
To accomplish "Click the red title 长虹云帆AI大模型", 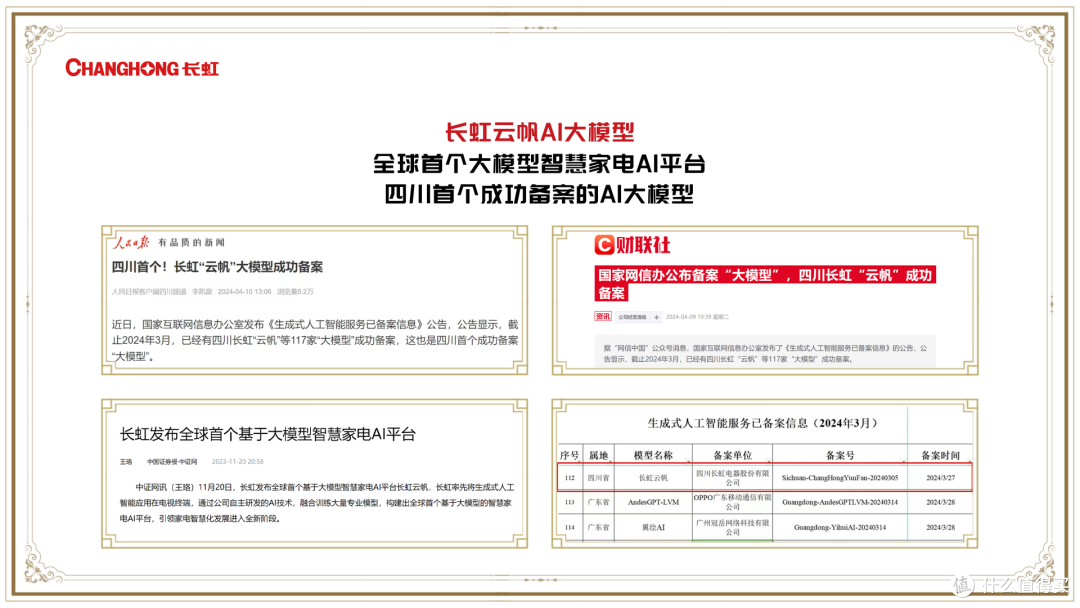I will coord(539,132).
